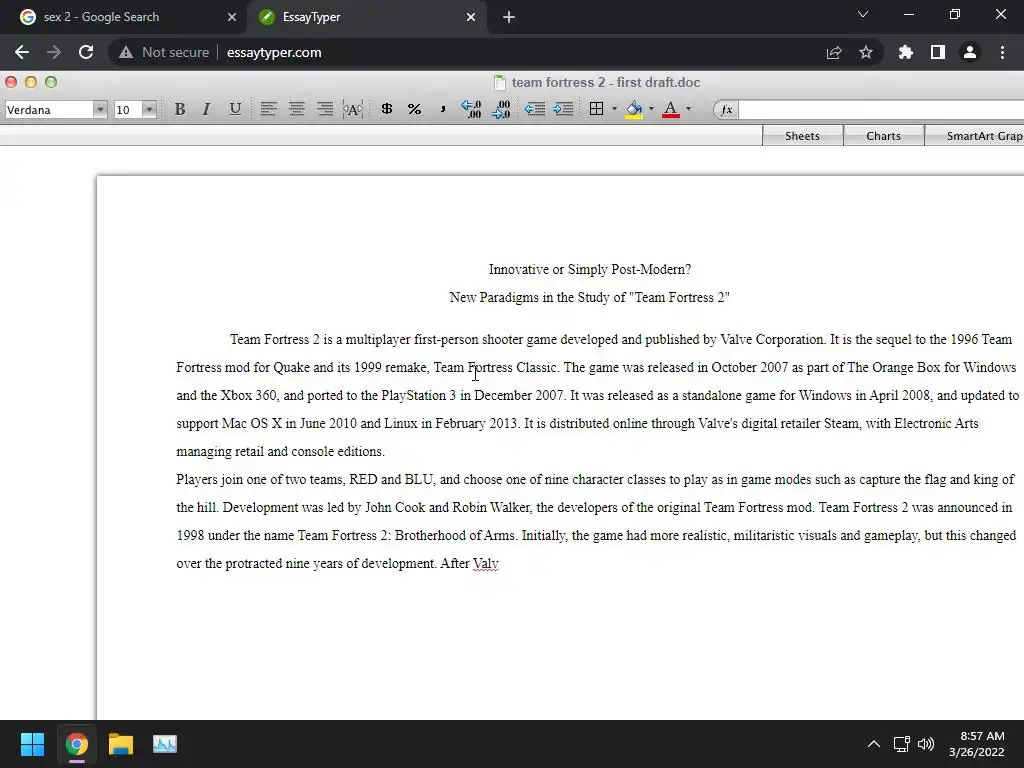Expand the font color dropdown arrow
This screenshot has width=1024, height=768.
coord(688,109)
